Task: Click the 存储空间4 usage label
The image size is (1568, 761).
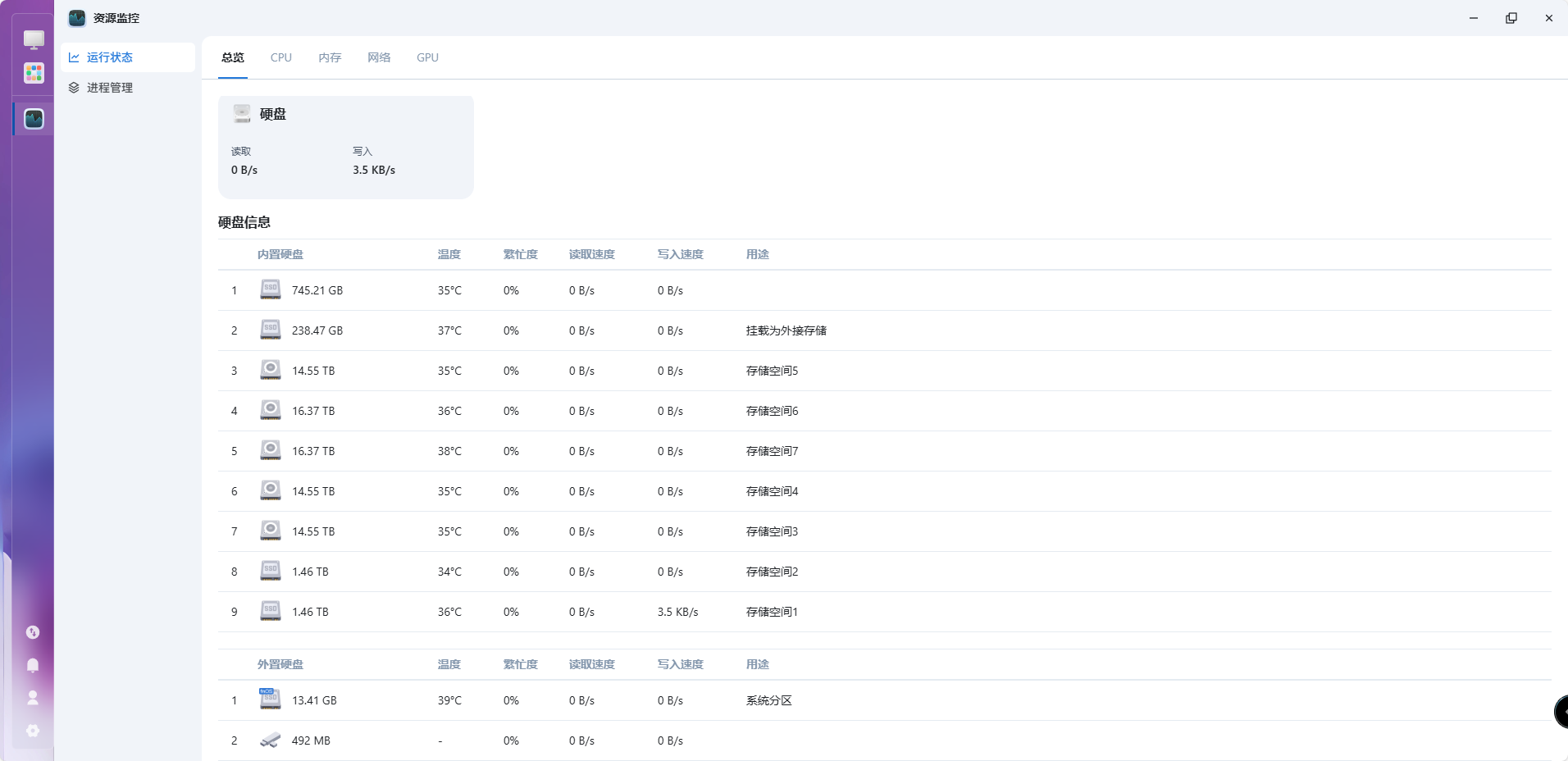Action: 773,491
